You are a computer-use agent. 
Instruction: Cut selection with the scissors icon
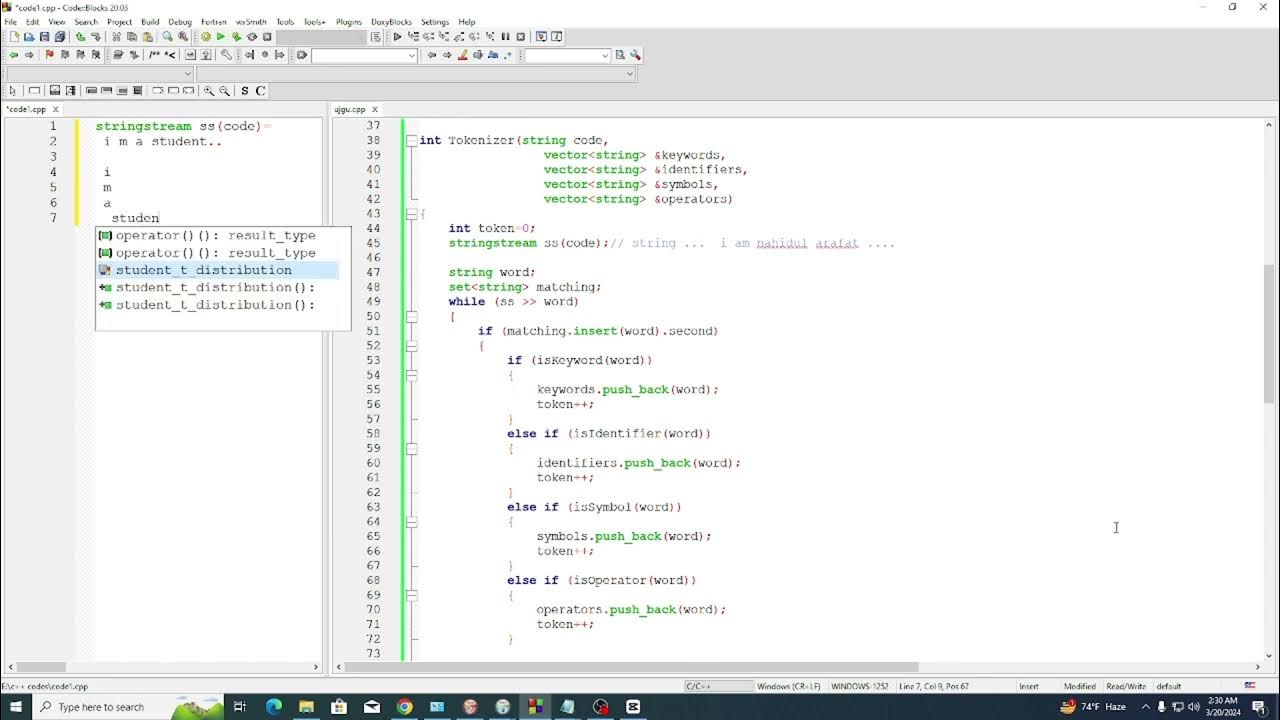point(116,37)
